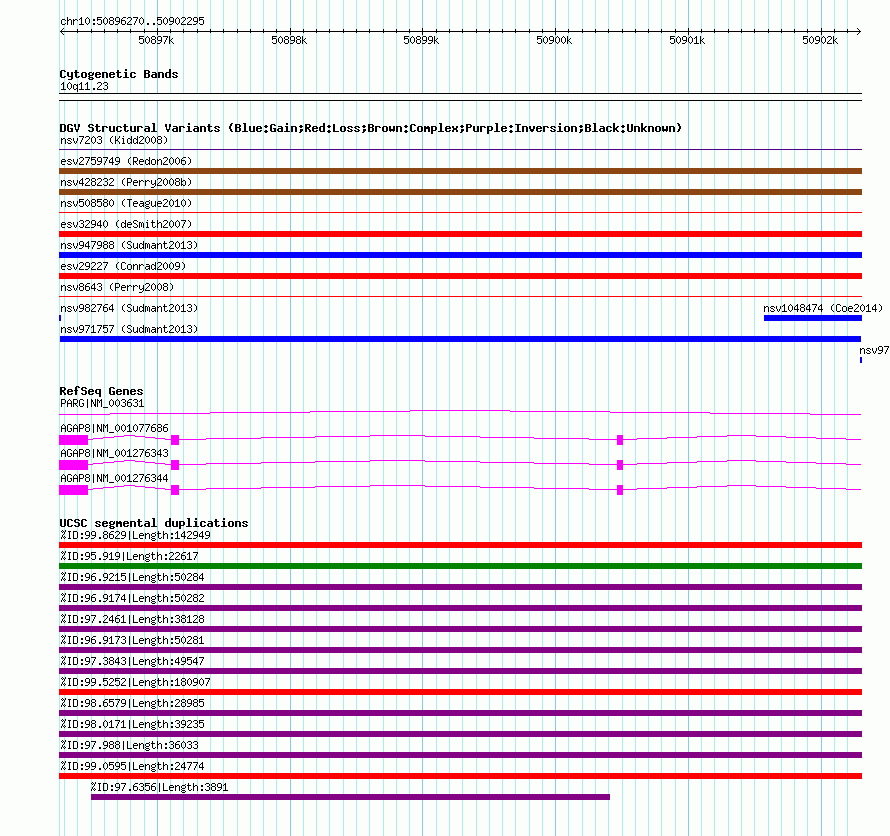Screen dimensions: 890x836
Task: Select the RefSeq Genes track title
Action: (101, 391)
